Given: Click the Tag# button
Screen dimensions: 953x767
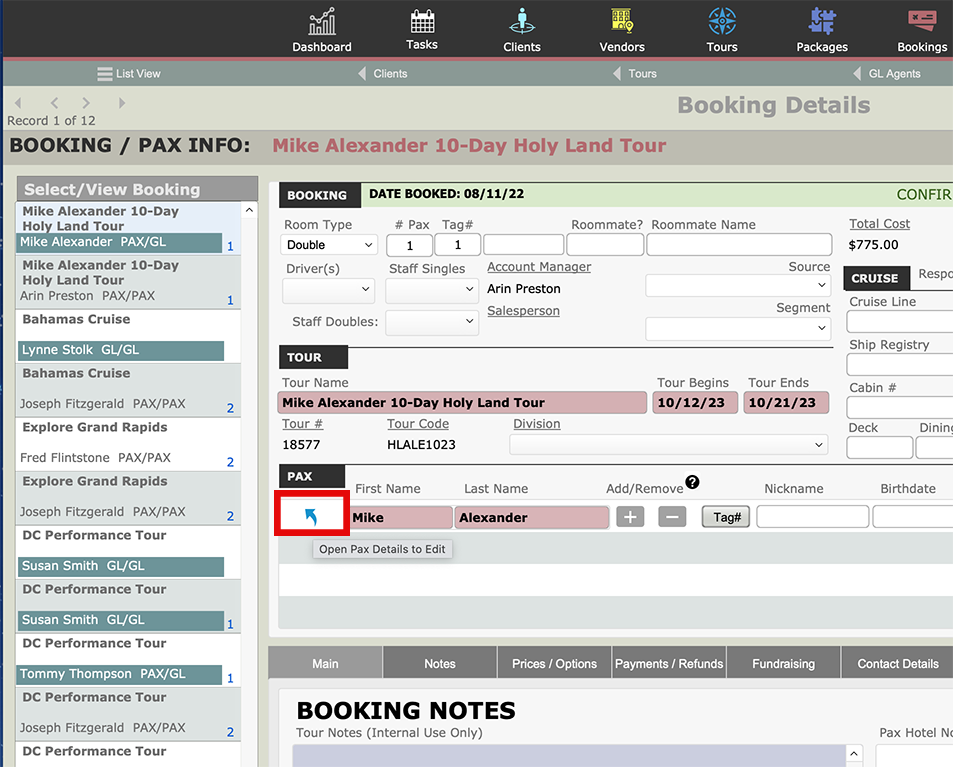Looking at the screenshot, I should tap(726, 517).
